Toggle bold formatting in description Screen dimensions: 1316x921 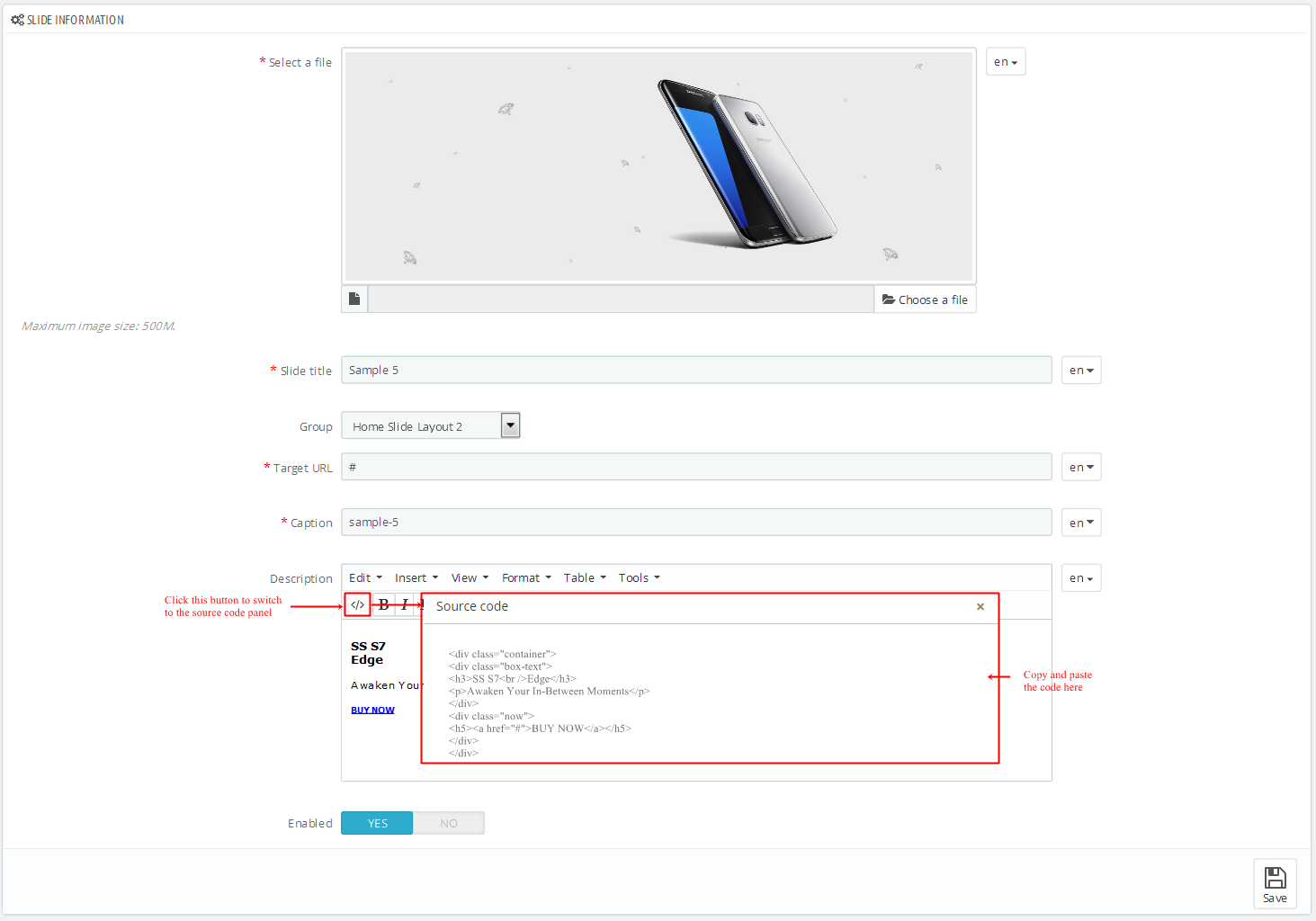pyautogui.click(x=383, y=604)
